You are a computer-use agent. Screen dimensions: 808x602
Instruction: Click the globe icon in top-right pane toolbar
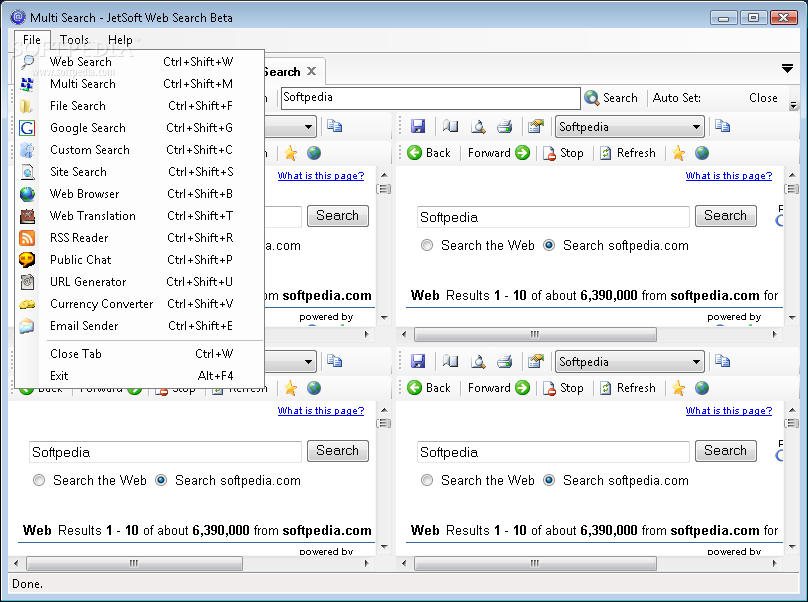tap(702, 153)
